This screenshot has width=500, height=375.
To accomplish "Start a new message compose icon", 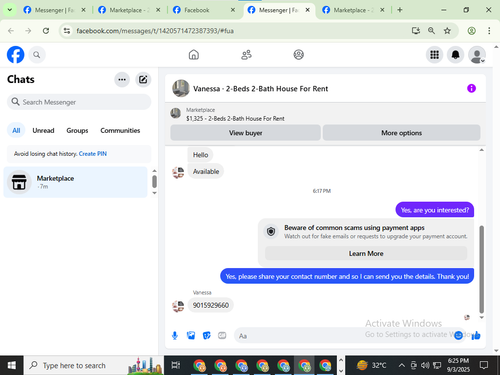I will coord(143,79).
